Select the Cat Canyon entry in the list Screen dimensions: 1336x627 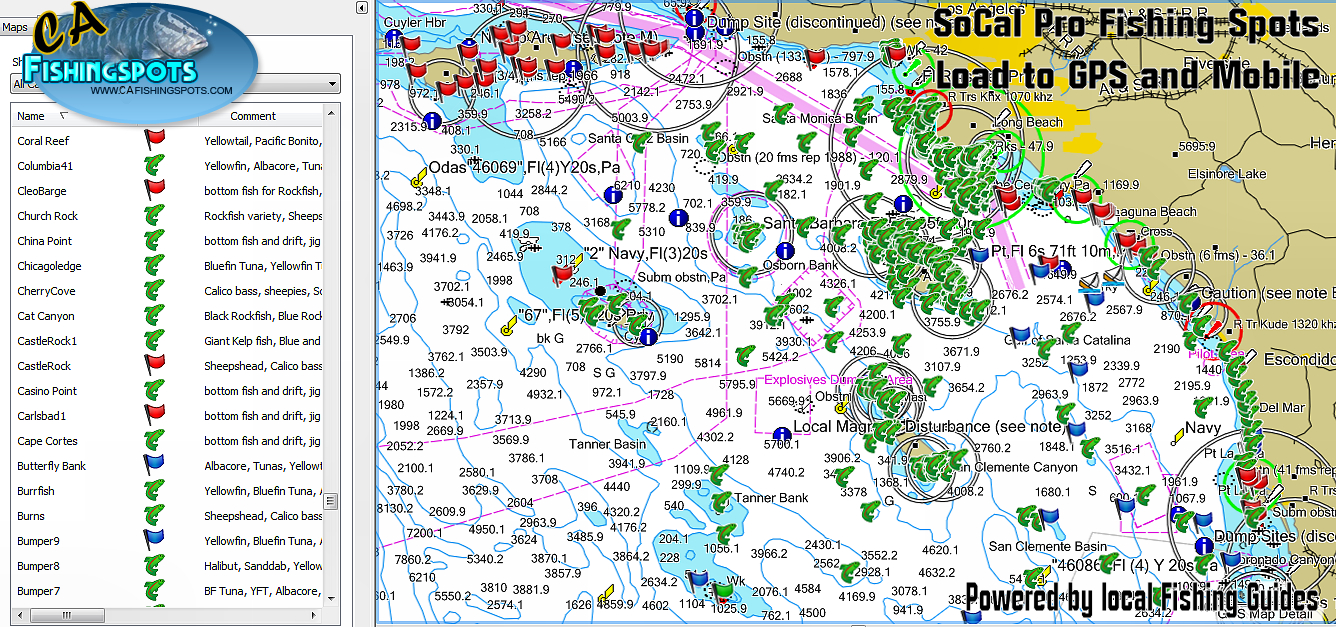click(x=45, y=316)
